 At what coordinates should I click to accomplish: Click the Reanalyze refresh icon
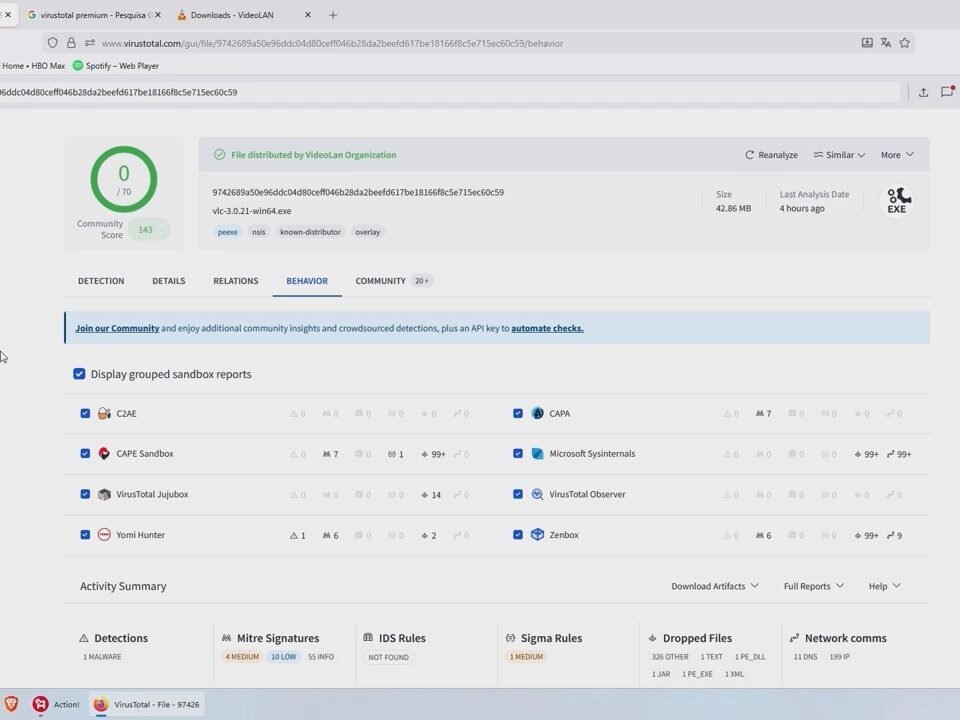tap(750, 155)
